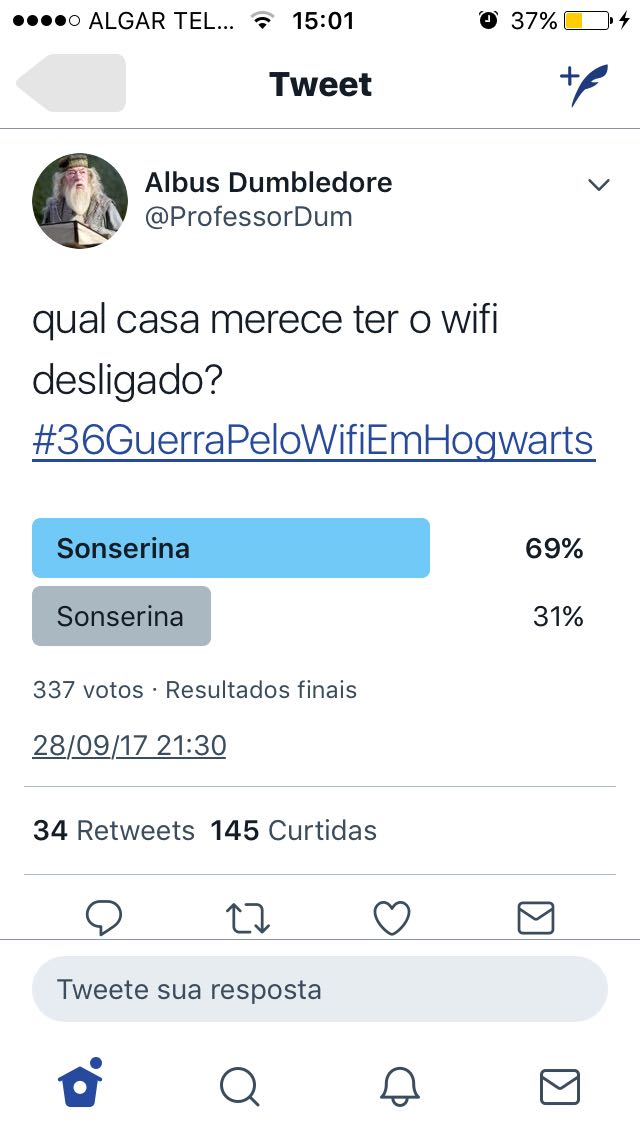Screen dimensions: 640x1136
Task: Share tweet via the envelope icon under the tweet
Action: 536,917
